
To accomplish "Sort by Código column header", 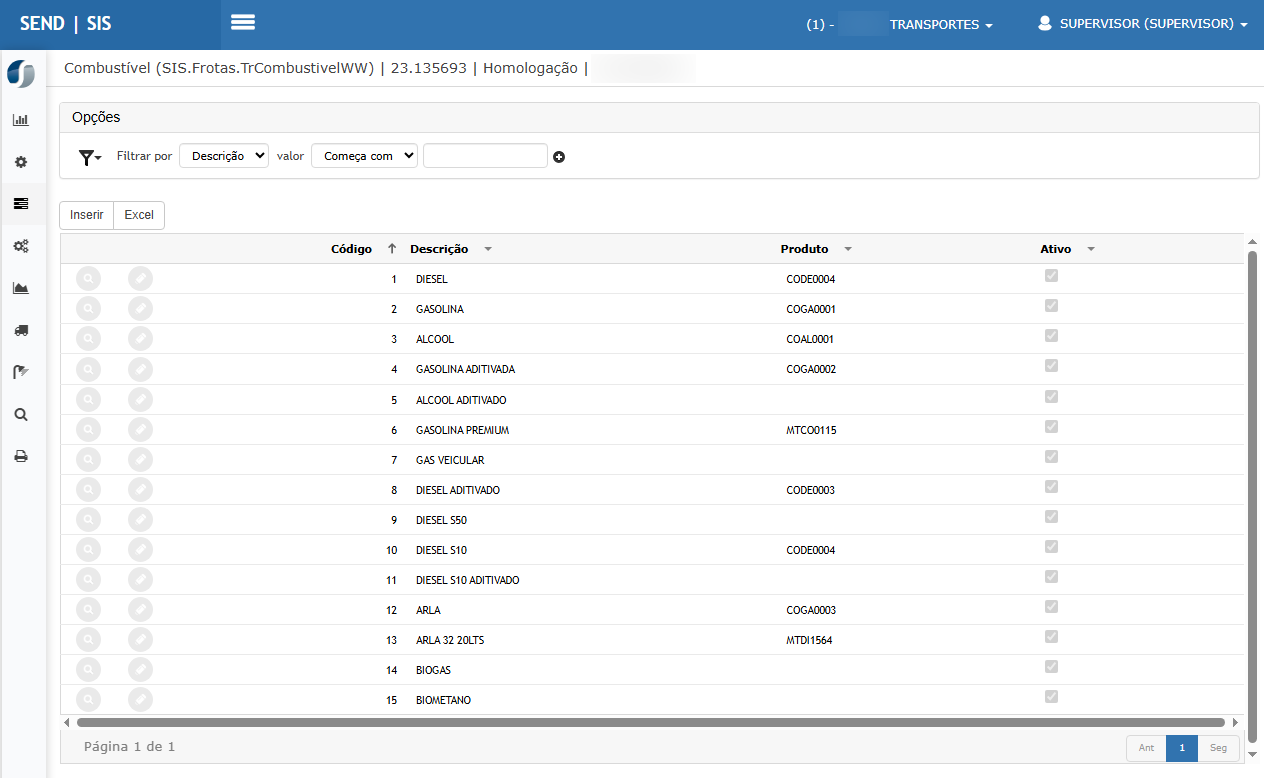I will tap(351, 249).
